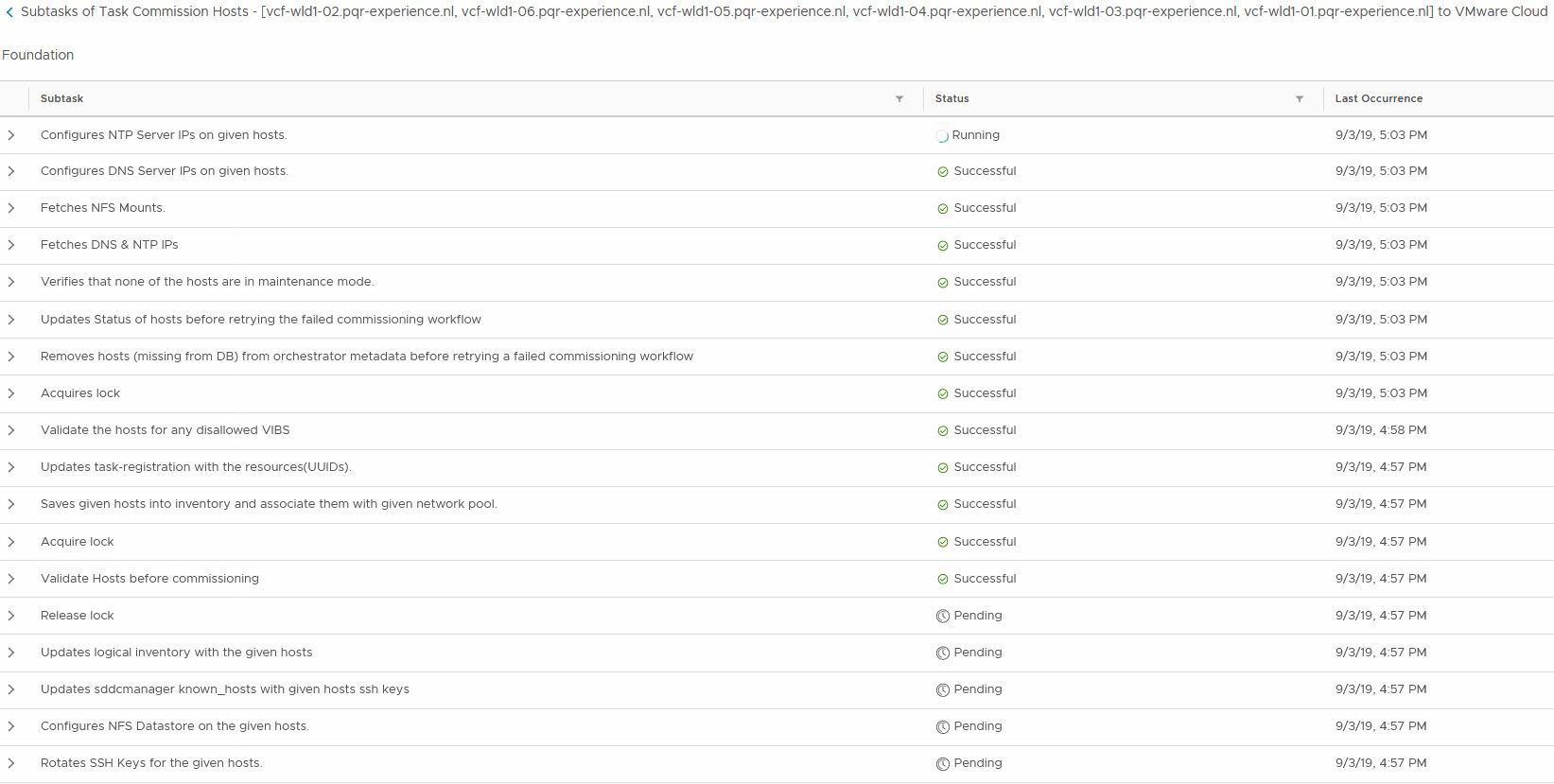Sort by the Subtask column header
Screen dimensions: 1554x784
62,98
